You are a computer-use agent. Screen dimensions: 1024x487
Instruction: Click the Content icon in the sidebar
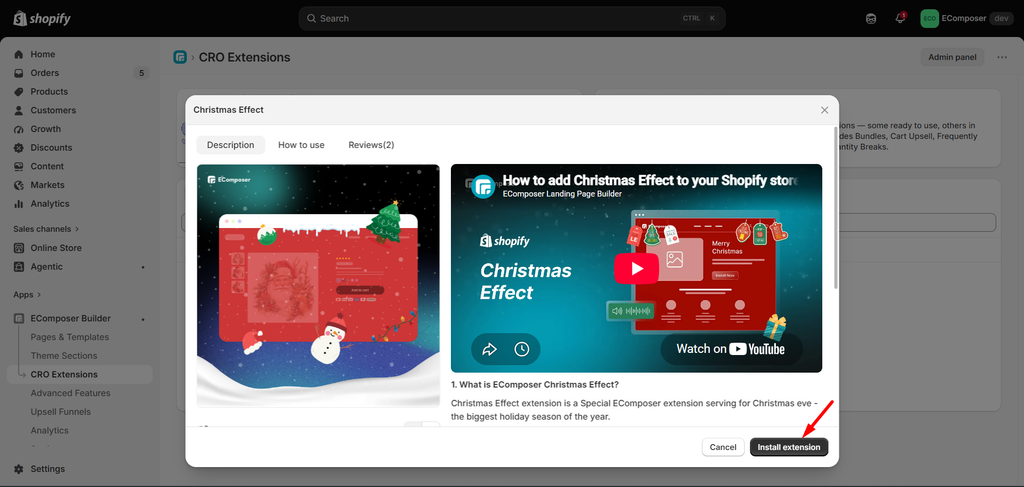[x=19, y=166]
